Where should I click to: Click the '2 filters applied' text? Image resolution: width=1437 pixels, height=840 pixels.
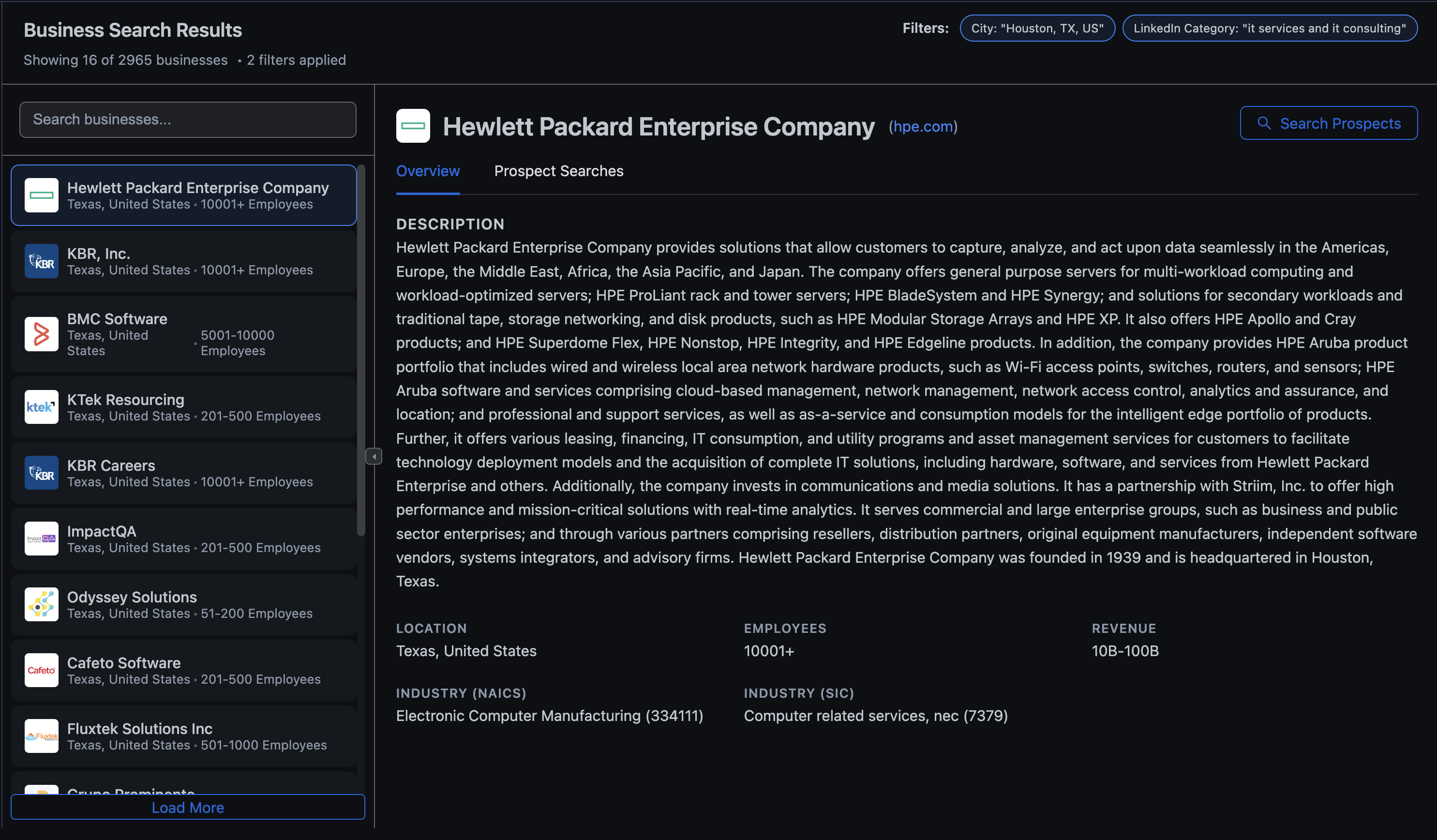[297, 60]
